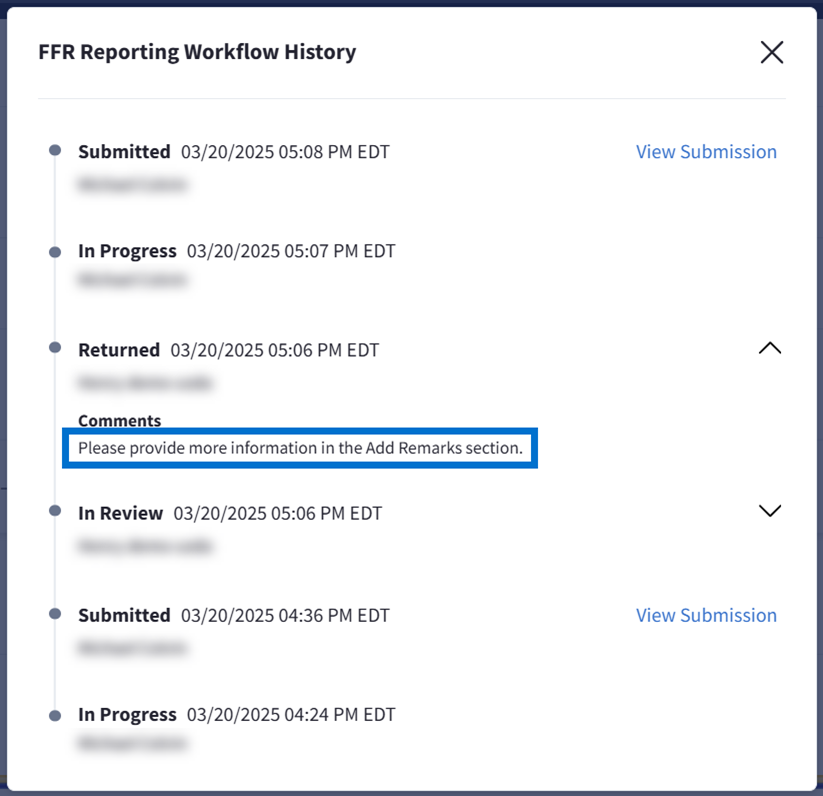The image size is (823, 796).
Task: Click the 04:24 PM EDT timestamp
Action: [291, 715]
